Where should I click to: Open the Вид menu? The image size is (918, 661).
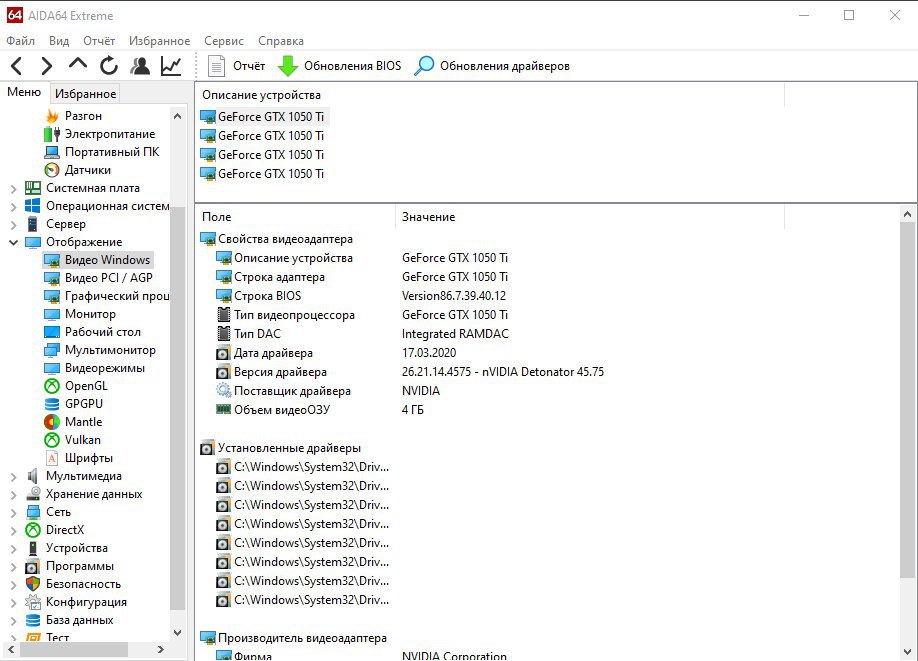pos(59,41)
